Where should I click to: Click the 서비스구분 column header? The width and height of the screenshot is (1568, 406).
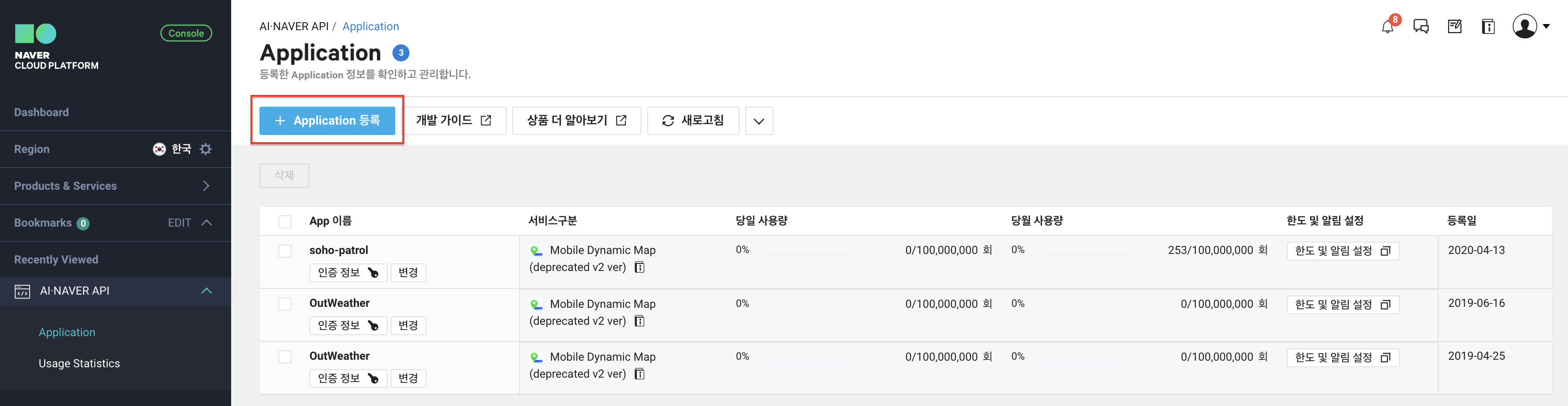(x=552, y=220)
